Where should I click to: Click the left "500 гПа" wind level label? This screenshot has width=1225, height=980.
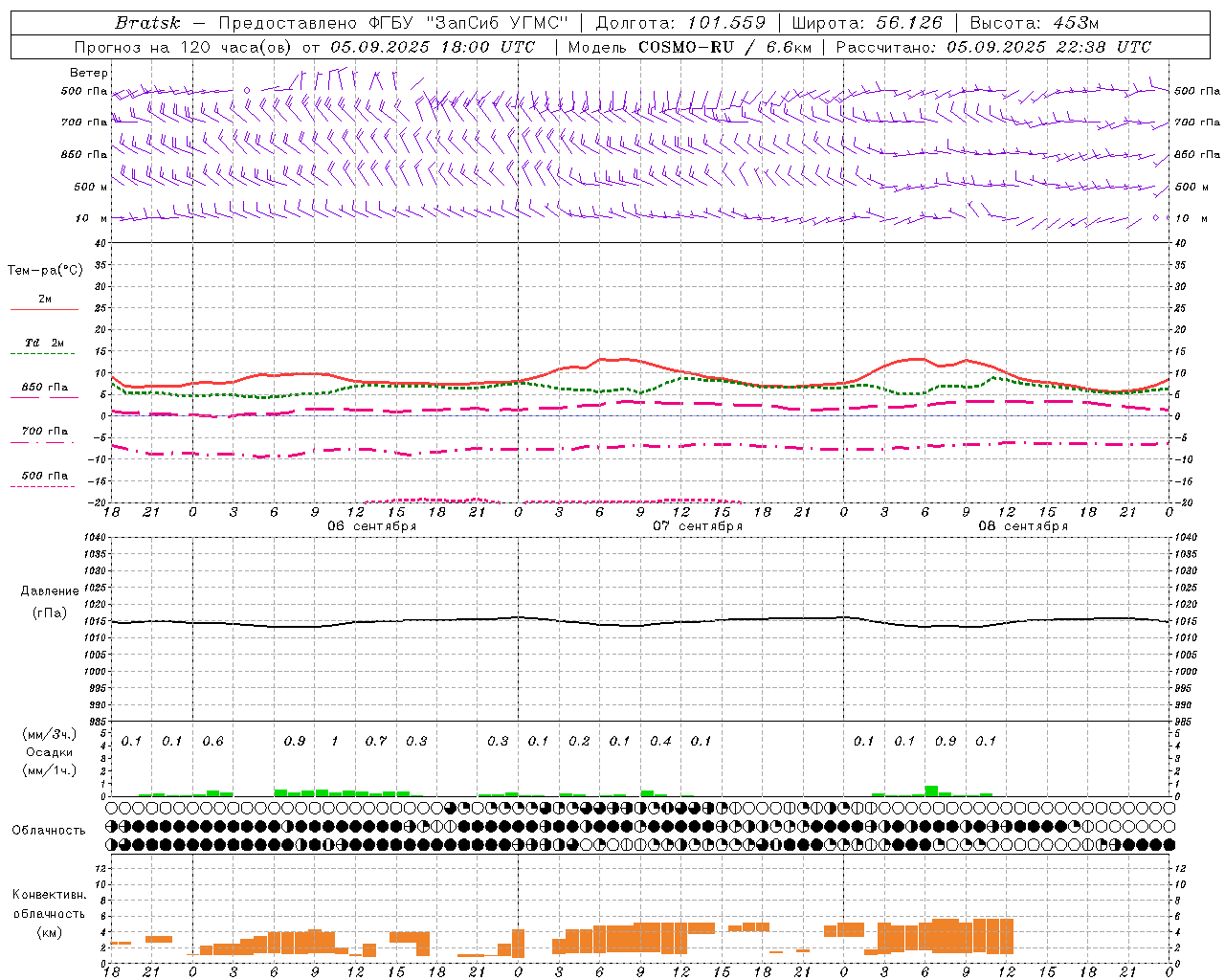[x=84, y=91]
